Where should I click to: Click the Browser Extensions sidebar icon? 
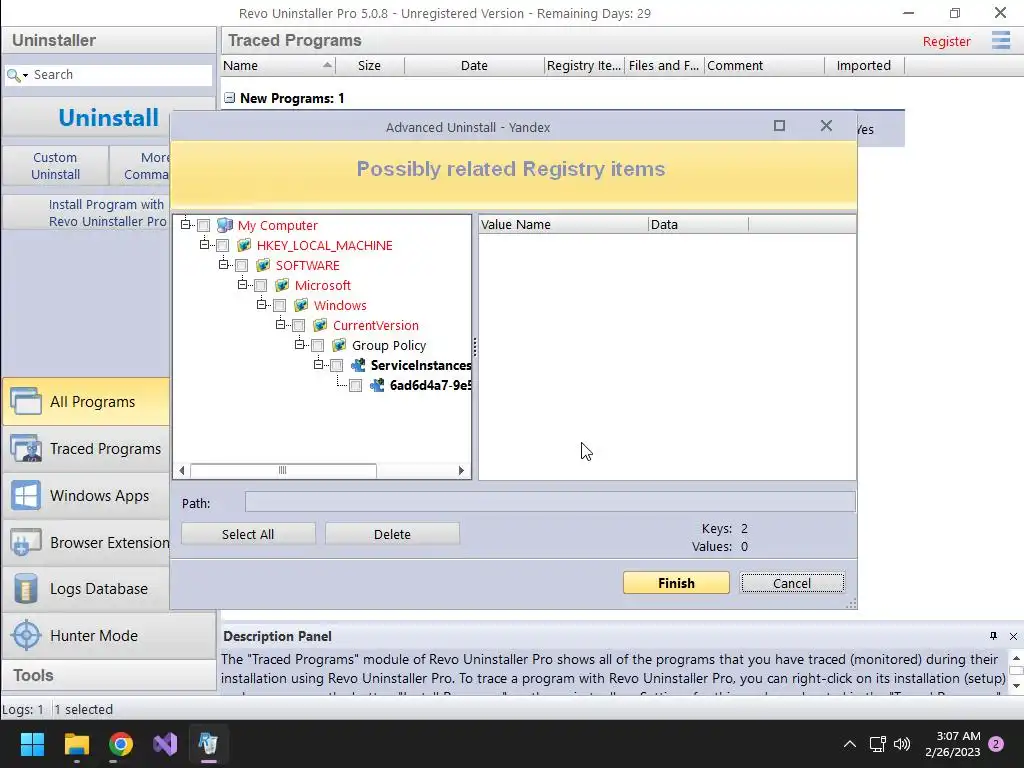click(26, 543)
